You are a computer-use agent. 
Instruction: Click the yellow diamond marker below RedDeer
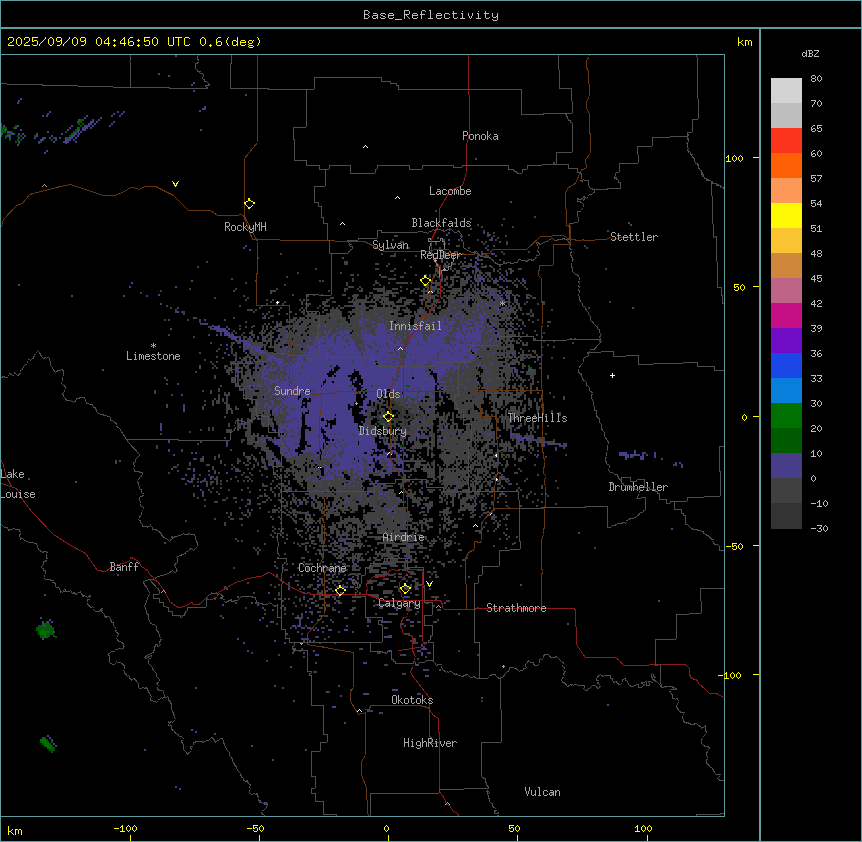click(426, 281)
